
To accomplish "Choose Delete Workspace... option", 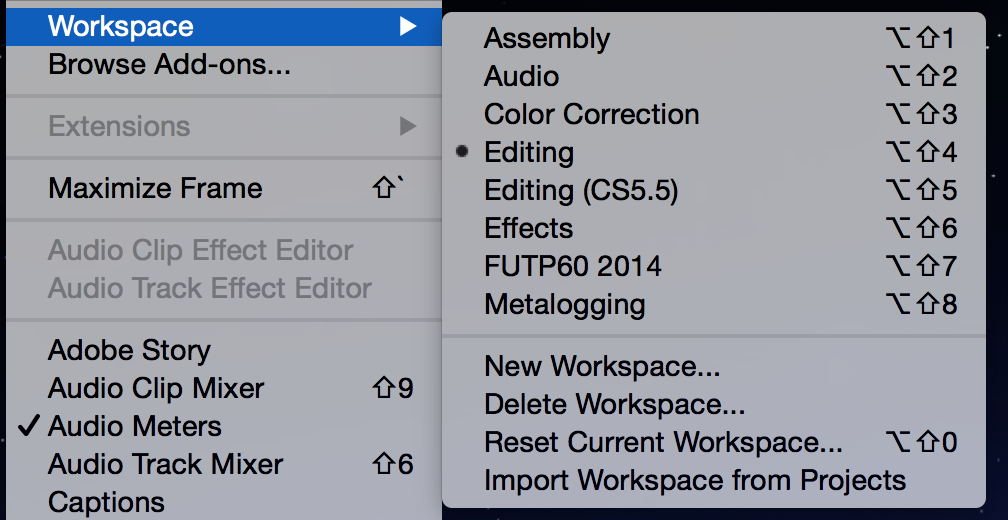I will [x=714, y=404].
